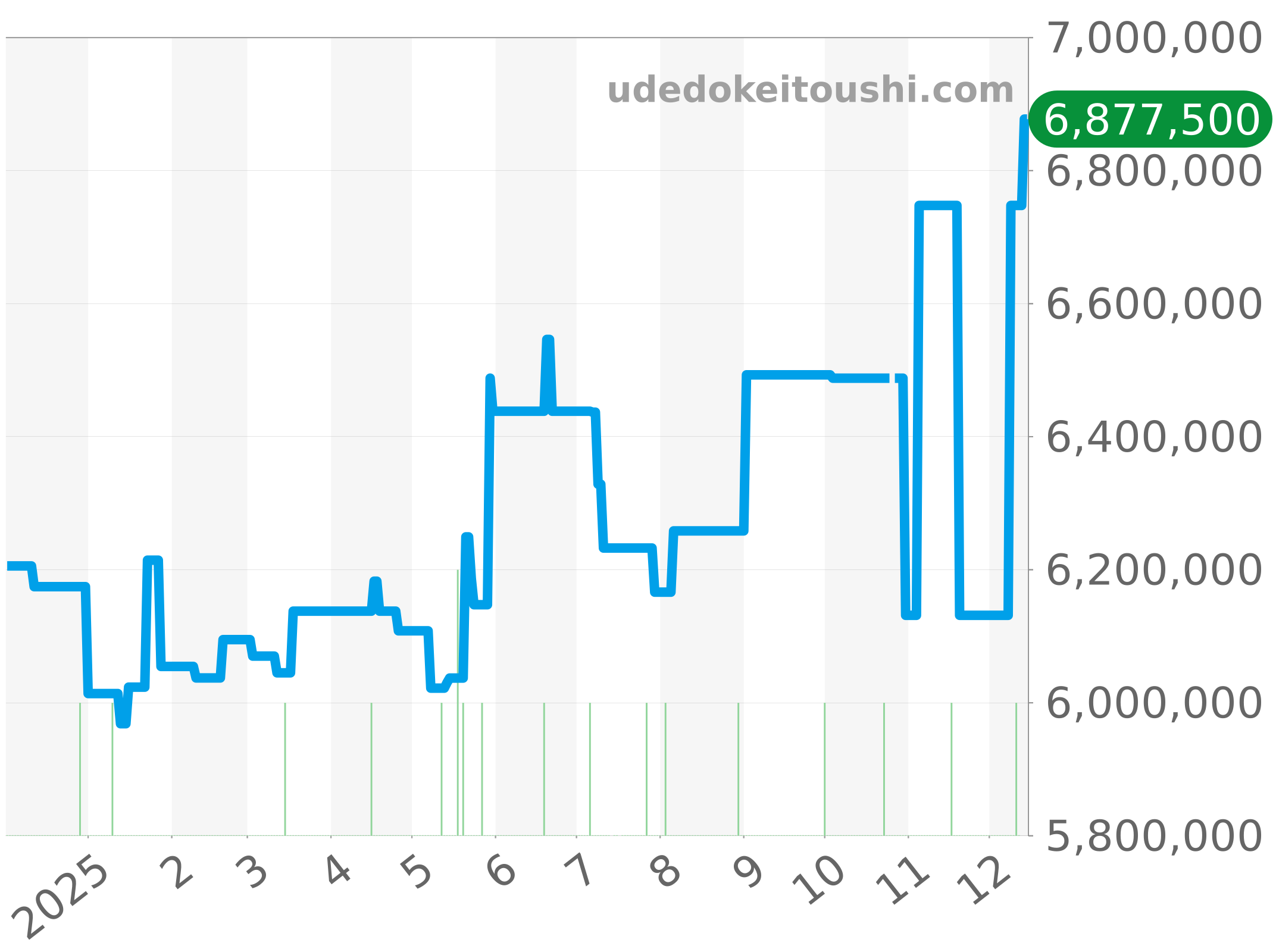Viewport: 1276px width, 952px height.
Task: Select month 10 on the time axis
Action: (x=820, y=880)
